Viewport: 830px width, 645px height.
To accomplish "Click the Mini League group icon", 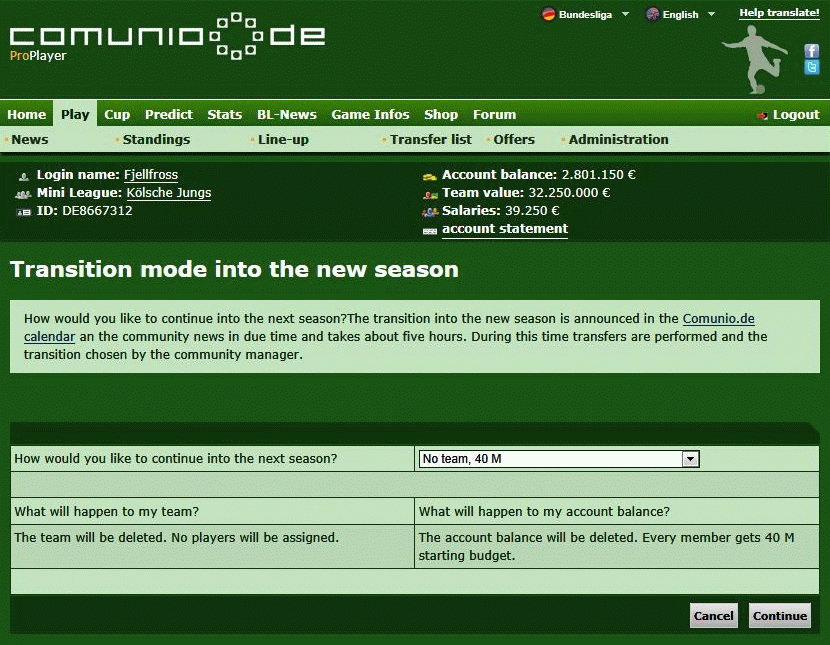I will click(24, 193).
